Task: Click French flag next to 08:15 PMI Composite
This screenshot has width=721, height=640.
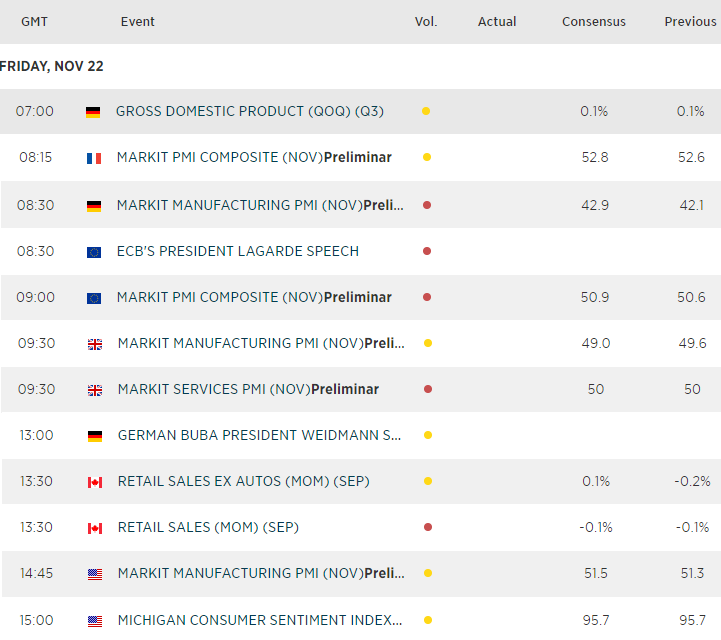Action: click(x=94, y=158)
